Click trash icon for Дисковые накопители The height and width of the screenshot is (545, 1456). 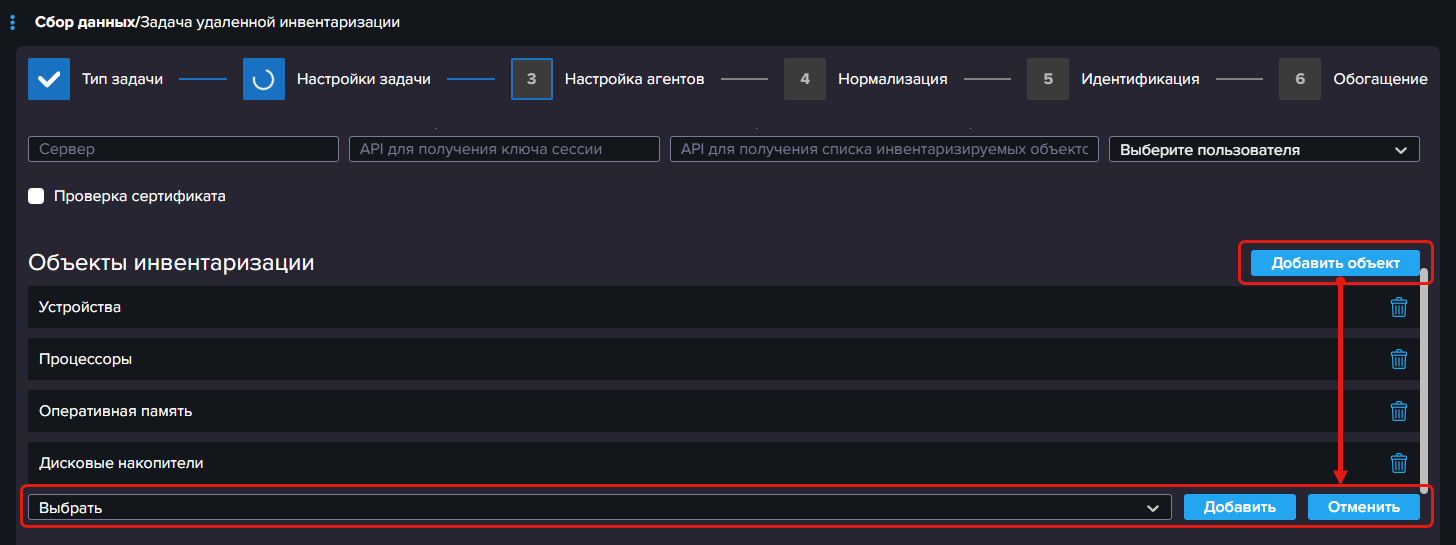coord(1399,463)
